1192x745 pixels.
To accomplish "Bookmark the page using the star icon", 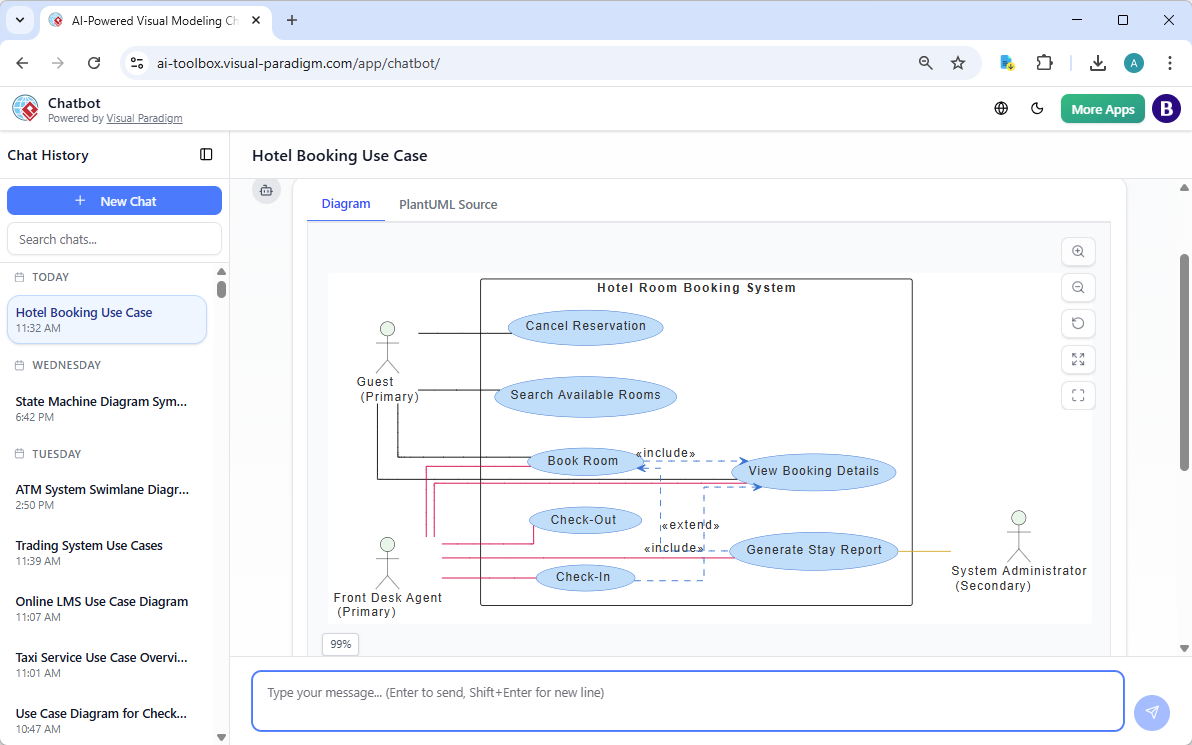I will (958, 62).
